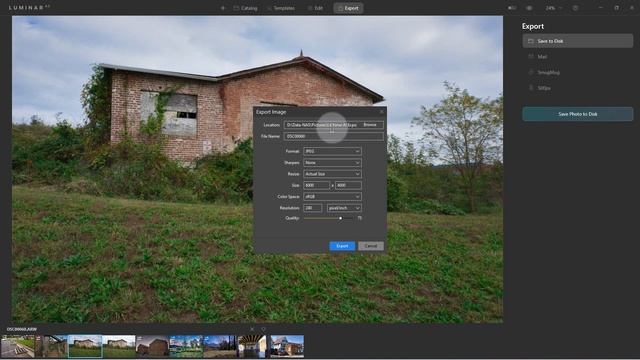Switch to the Edit tab

[316, 8]
